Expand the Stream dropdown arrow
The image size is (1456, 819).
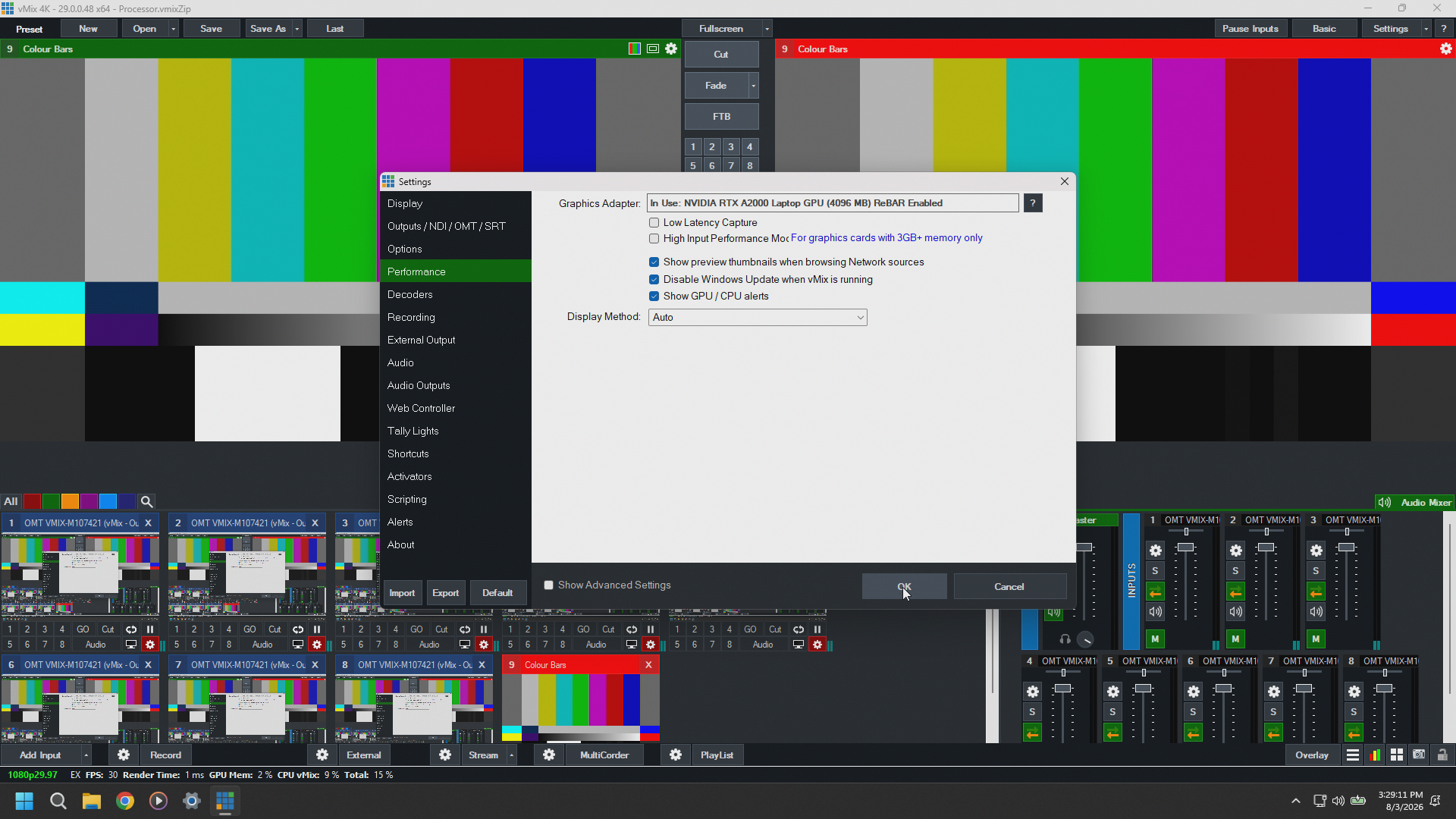click(x=512, y=755)
